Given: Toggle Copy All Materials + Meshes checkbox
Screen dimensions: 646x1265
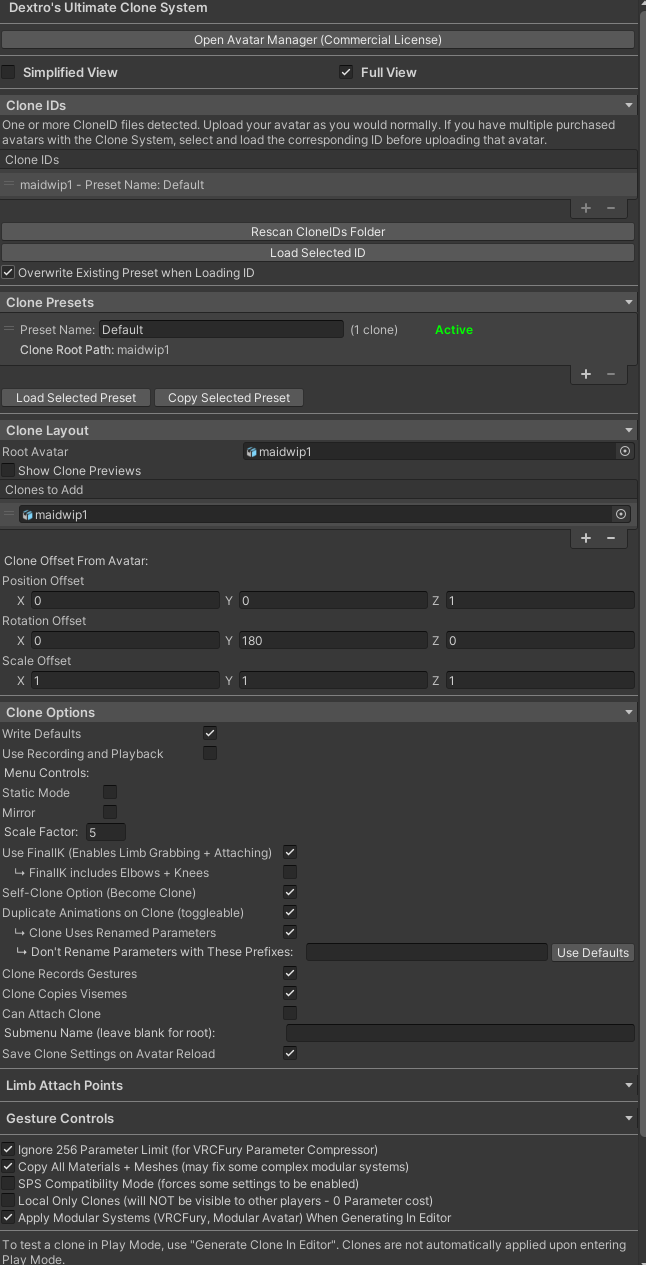Looking at the screenshot, I should (x=8, y=1167).
